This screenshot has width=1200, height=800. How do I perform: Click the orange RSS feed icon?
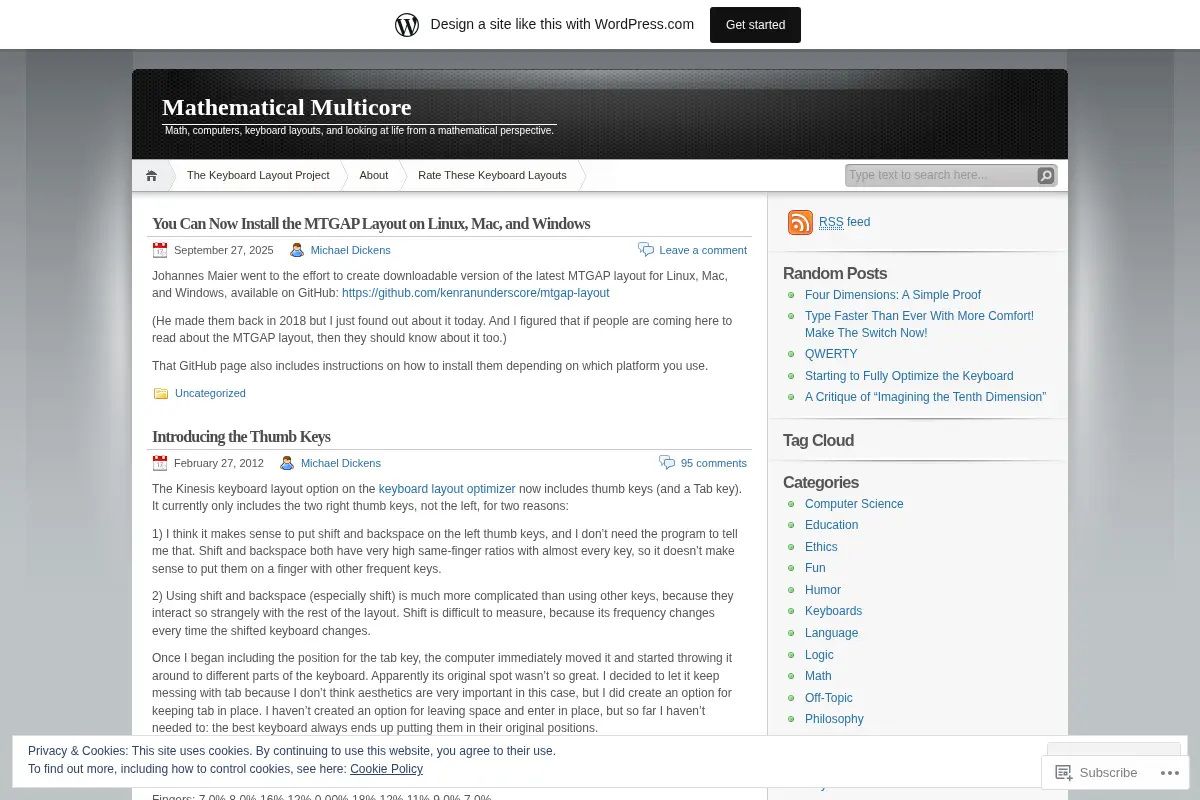point(800,222)
